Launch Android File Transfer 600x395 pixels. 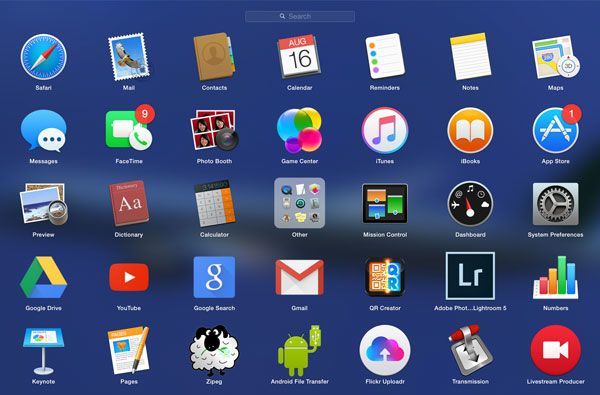point(299,351)
